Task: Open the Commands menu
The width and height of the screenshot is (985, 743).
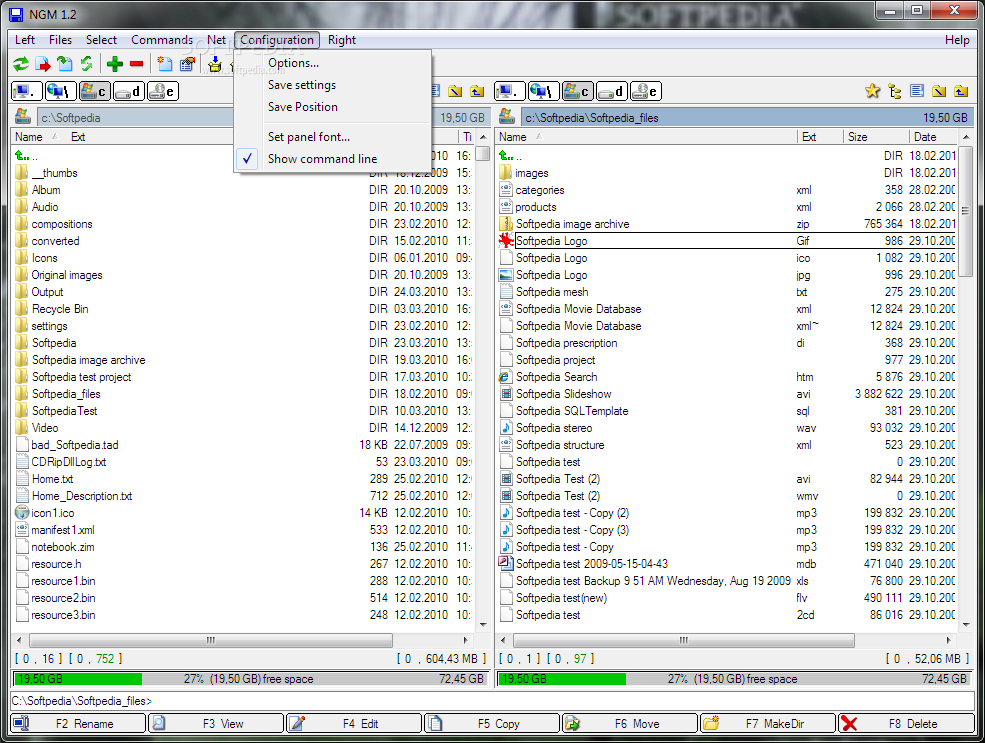Action: 162,40
